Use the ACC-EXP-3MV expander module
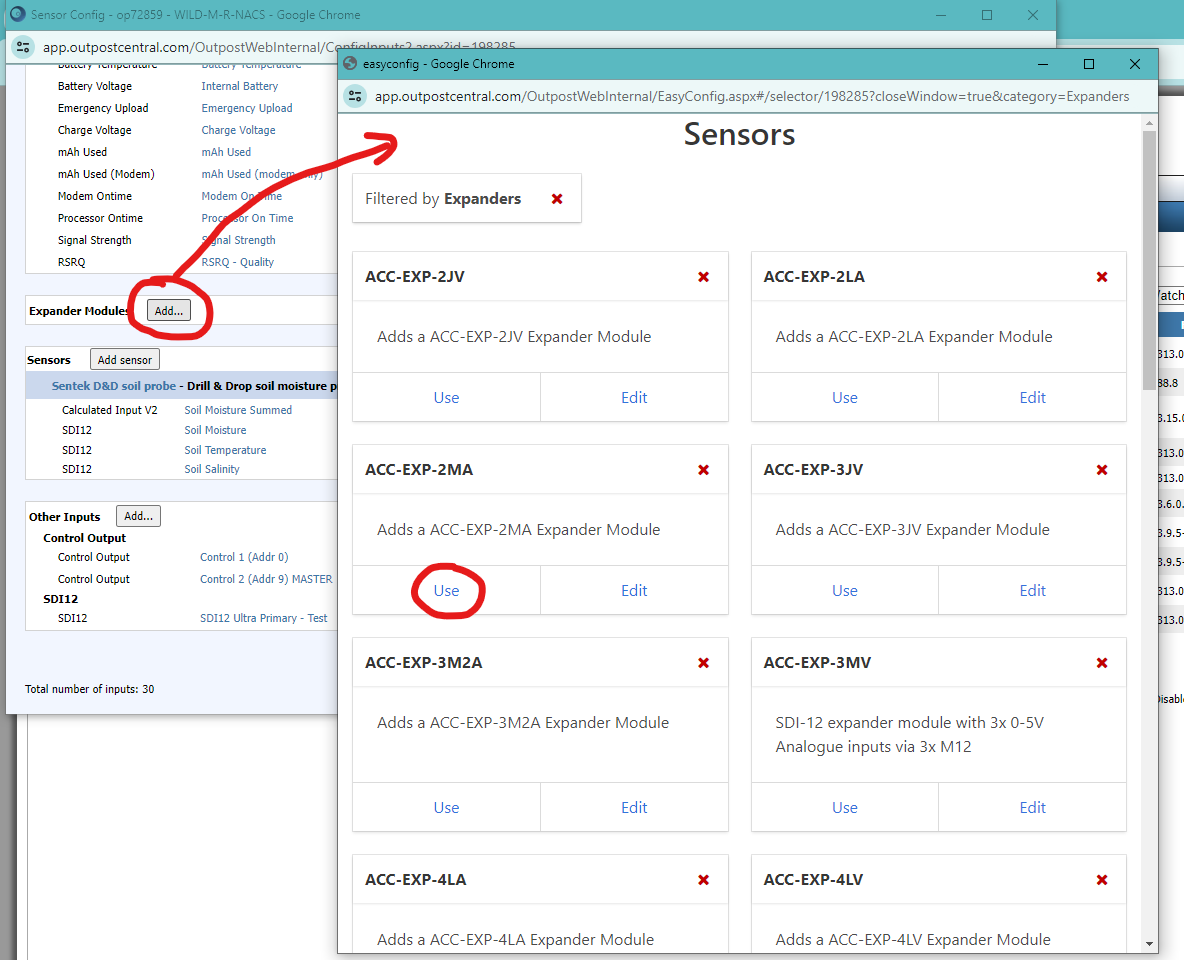 tap(844, 808)
